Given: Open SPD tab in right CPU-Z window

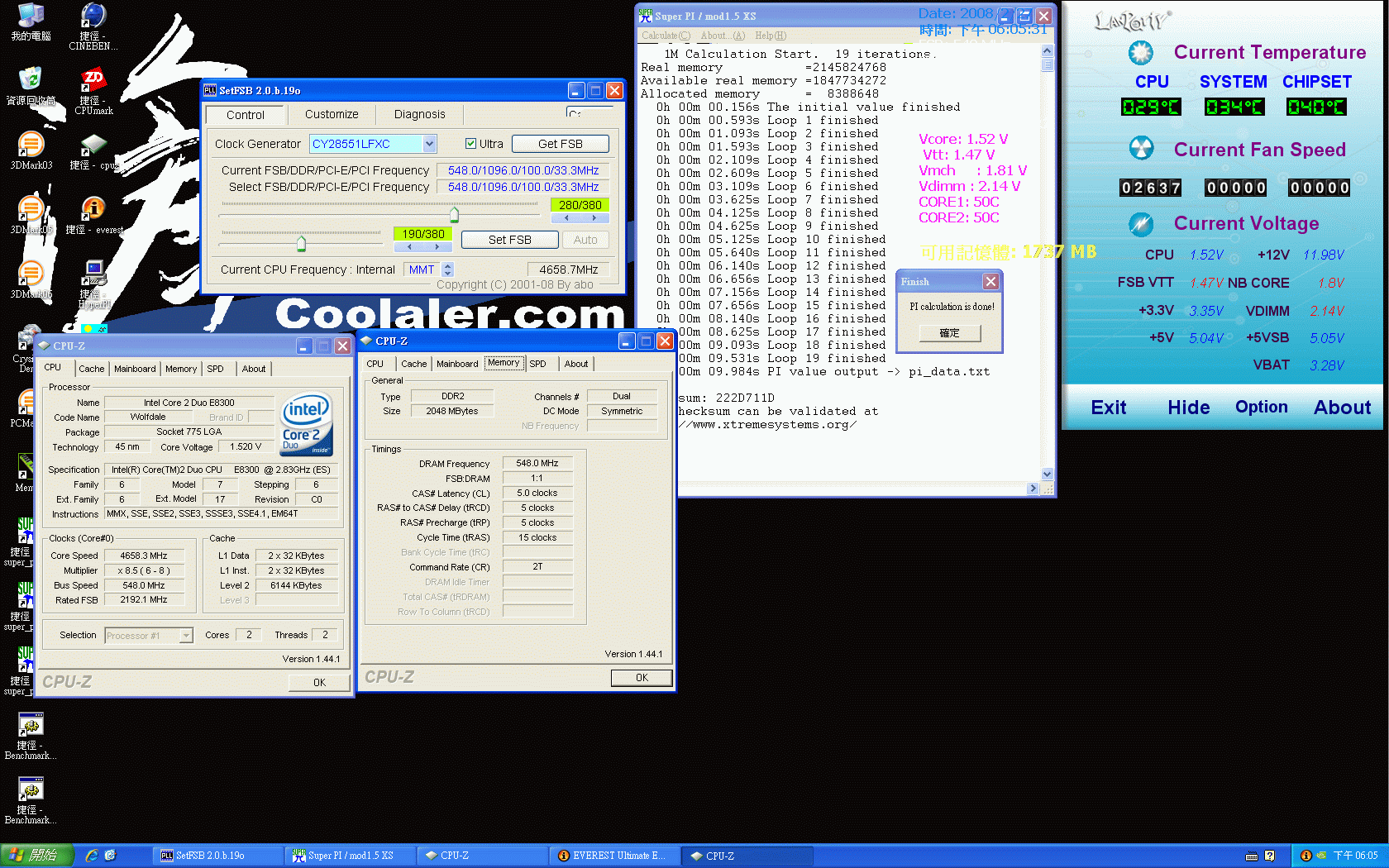Looking at the screenshot, I should pyautogui.click(x=538, y=364).
